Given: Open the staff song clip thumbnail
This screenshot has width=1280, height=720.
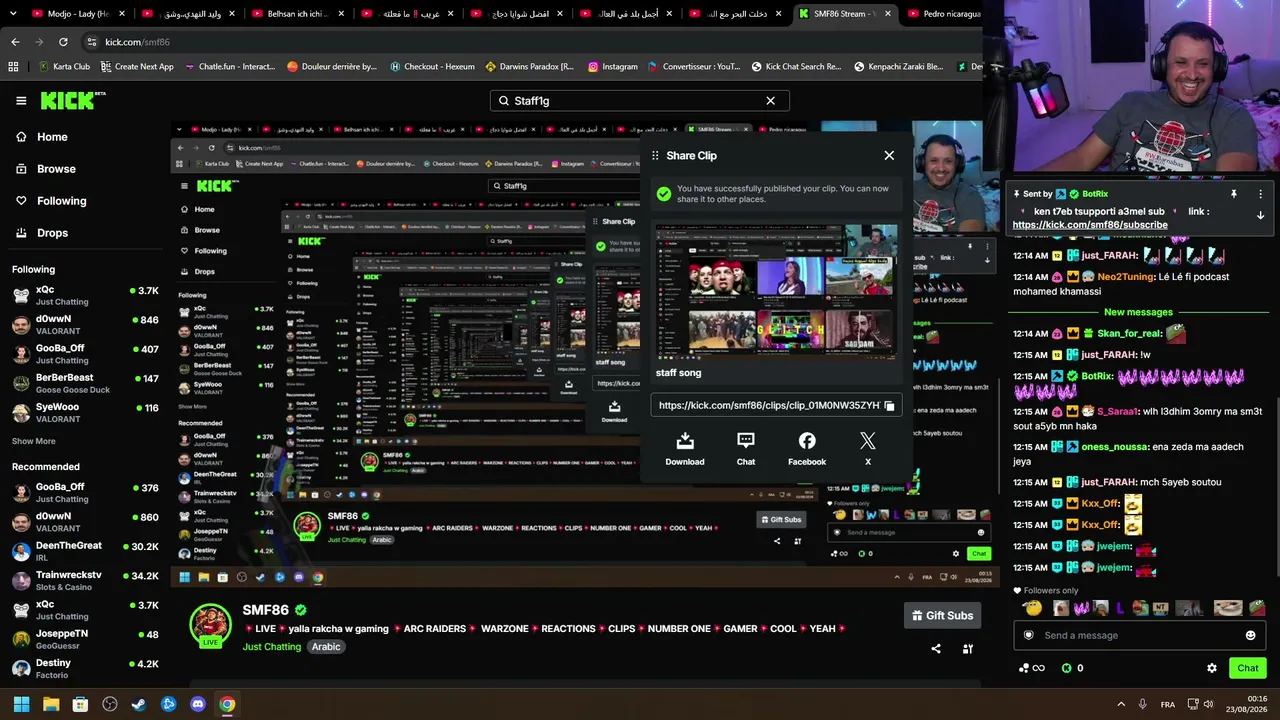Looking at the screenshot, I should coord(776,290).
